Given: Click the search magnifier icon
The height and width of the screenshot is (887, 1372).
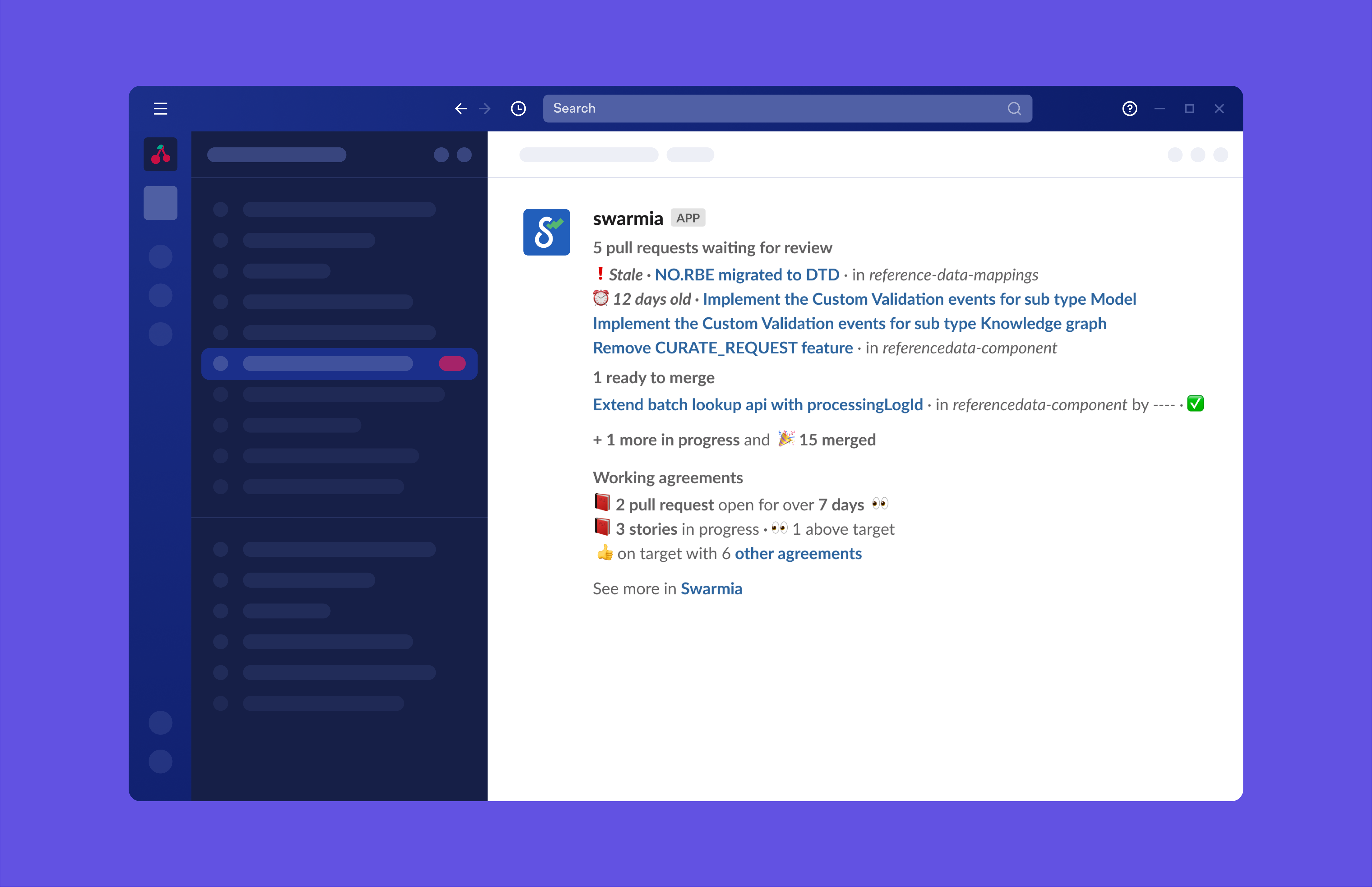Looking at the screenshot, I should 1014,108.
